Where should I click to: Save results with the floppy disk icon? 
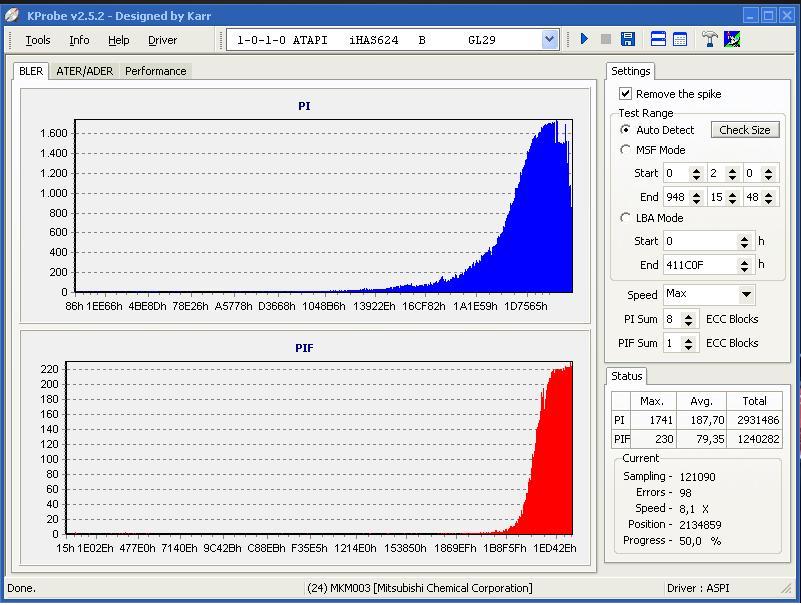coord(628,40)
